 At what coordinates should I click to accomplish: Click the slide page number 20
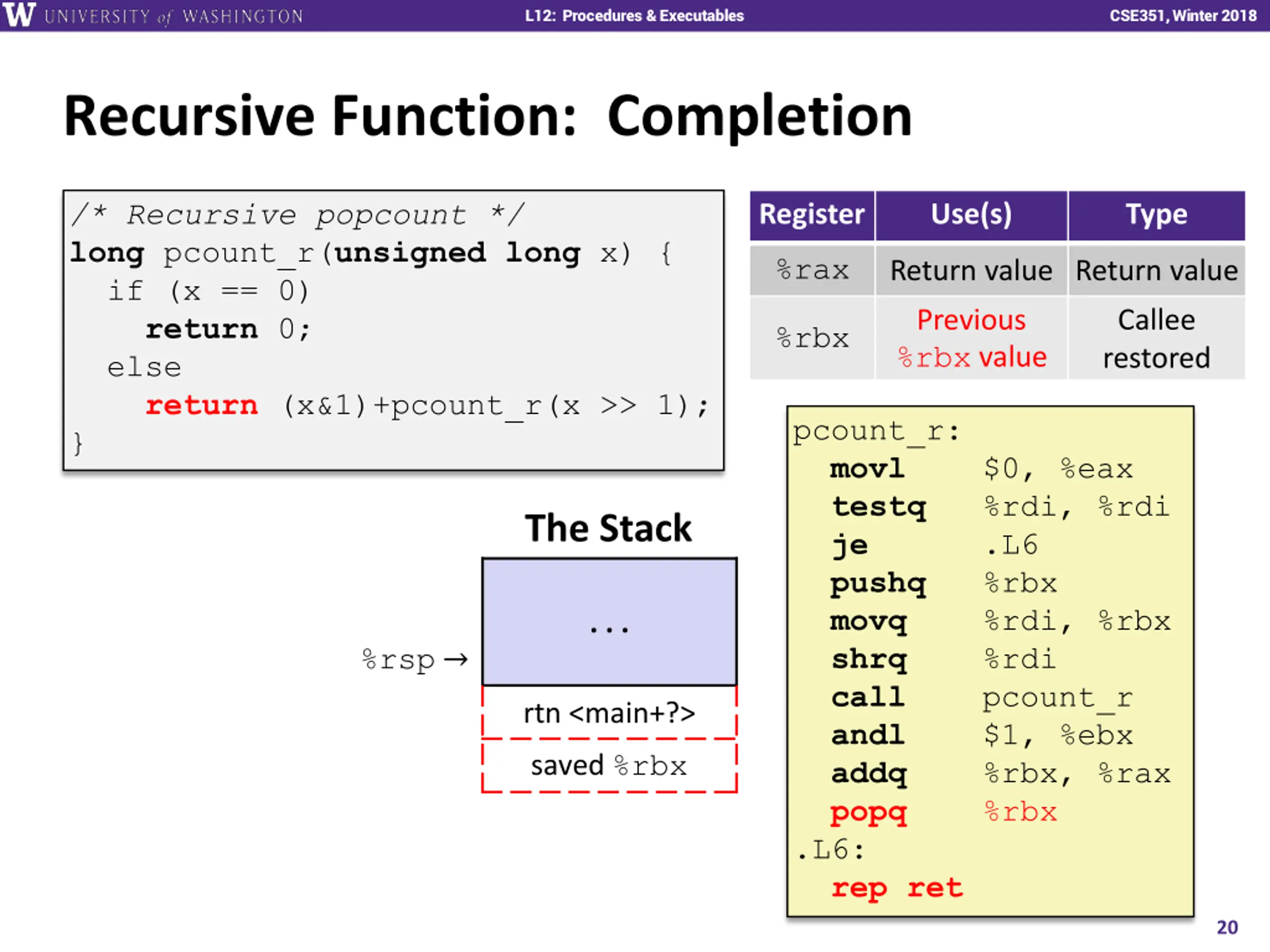click(x=1227, y=927)
